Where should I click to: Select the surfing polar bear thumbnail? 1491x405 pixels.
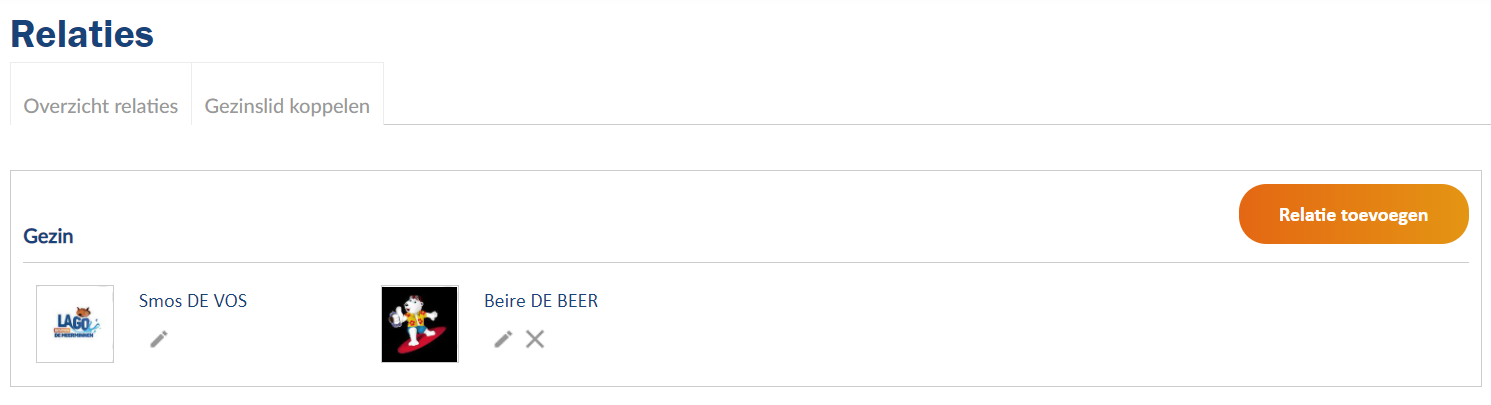click(x=420, y=324)
